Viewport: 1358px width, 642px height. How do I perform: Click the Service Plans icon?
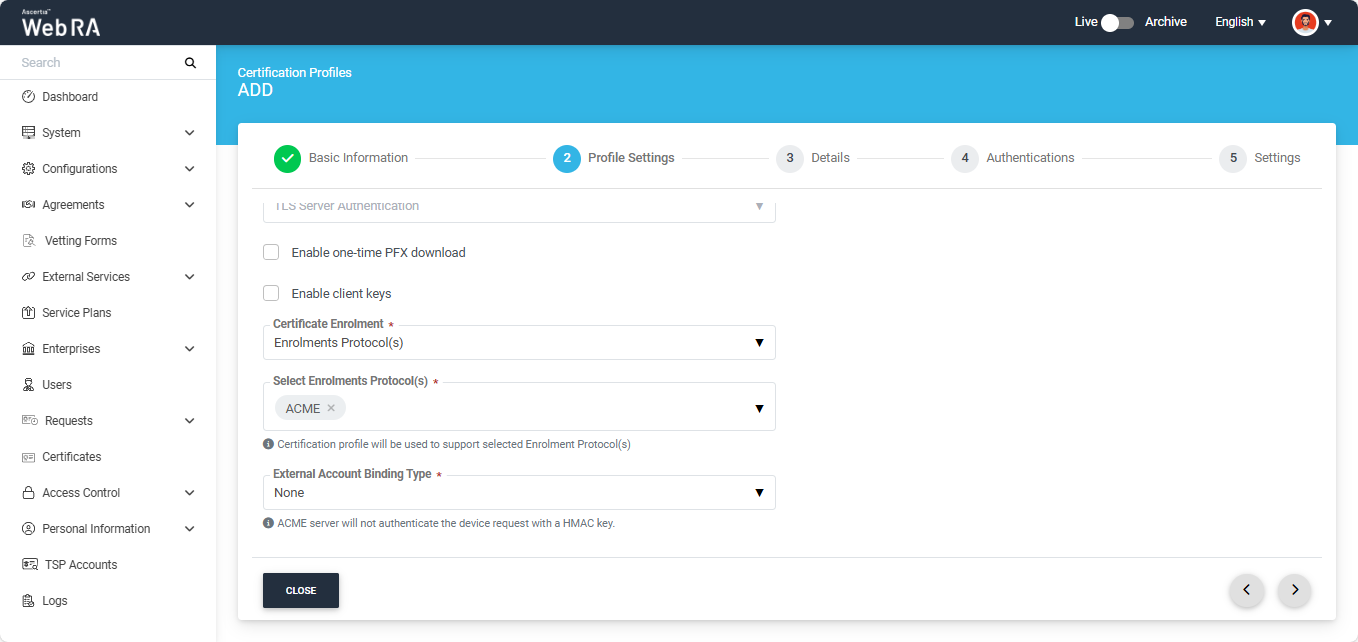[28, 313]
